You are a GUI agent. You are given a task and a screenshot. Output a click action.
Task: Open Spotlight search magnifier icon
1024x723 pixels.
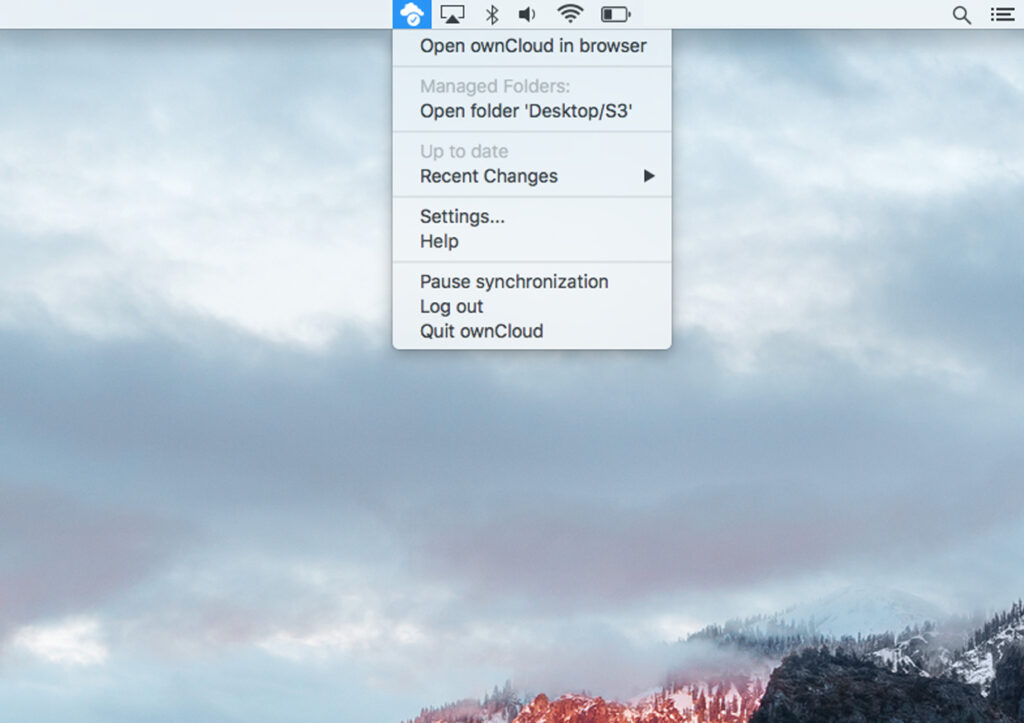(961, 14)
